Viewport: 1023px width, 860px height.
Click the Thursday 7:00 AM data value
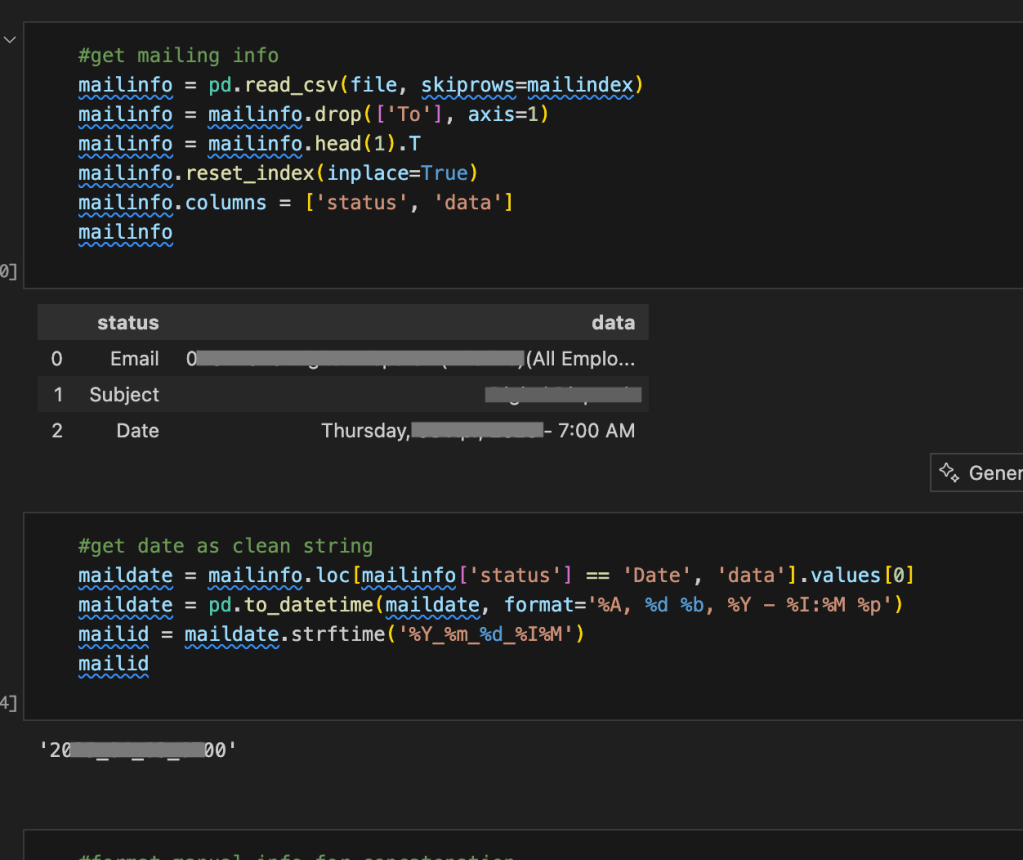pos(477,431)
